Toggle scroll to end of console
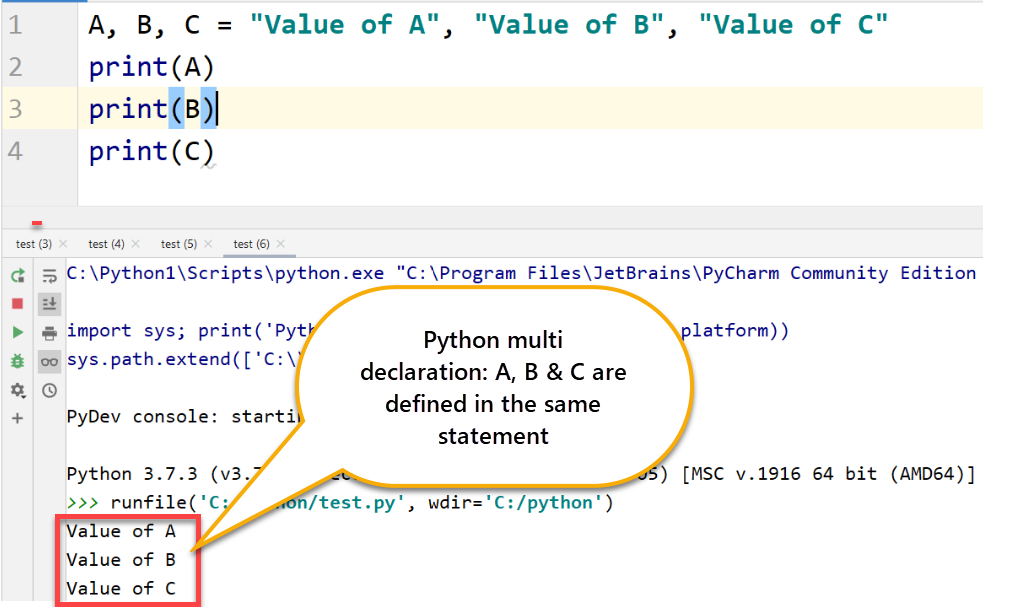The image size is (1017, 607). pos(48,304)
